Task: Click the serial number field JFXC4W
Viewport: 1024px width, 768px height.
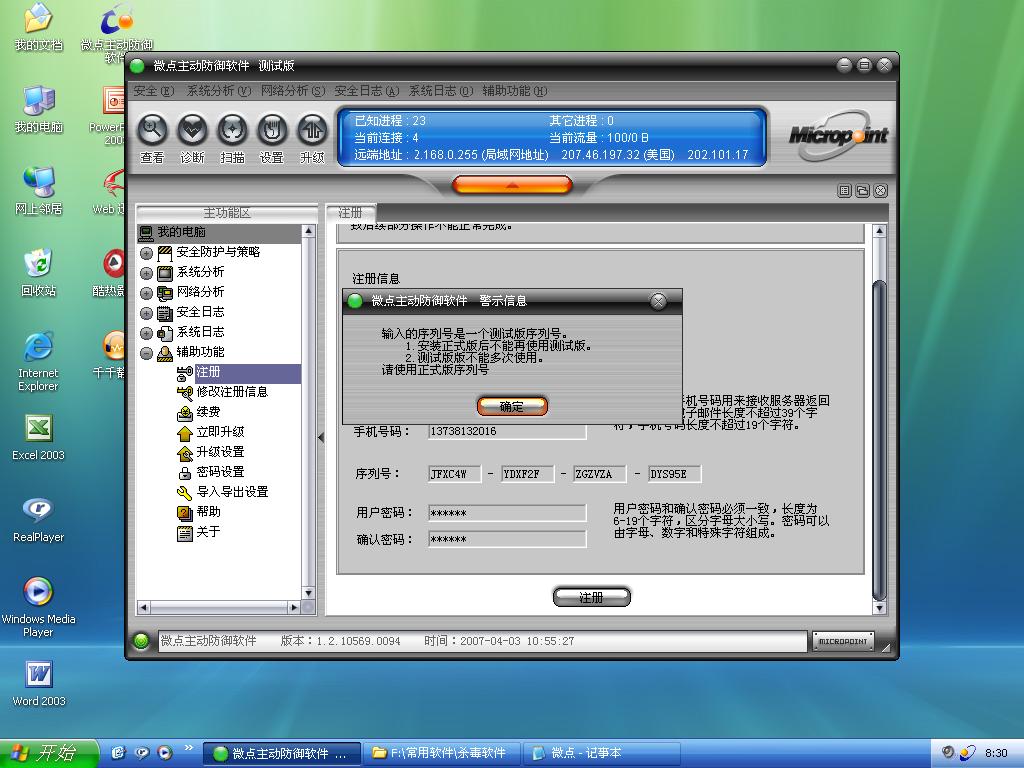Action: [455, 474]
